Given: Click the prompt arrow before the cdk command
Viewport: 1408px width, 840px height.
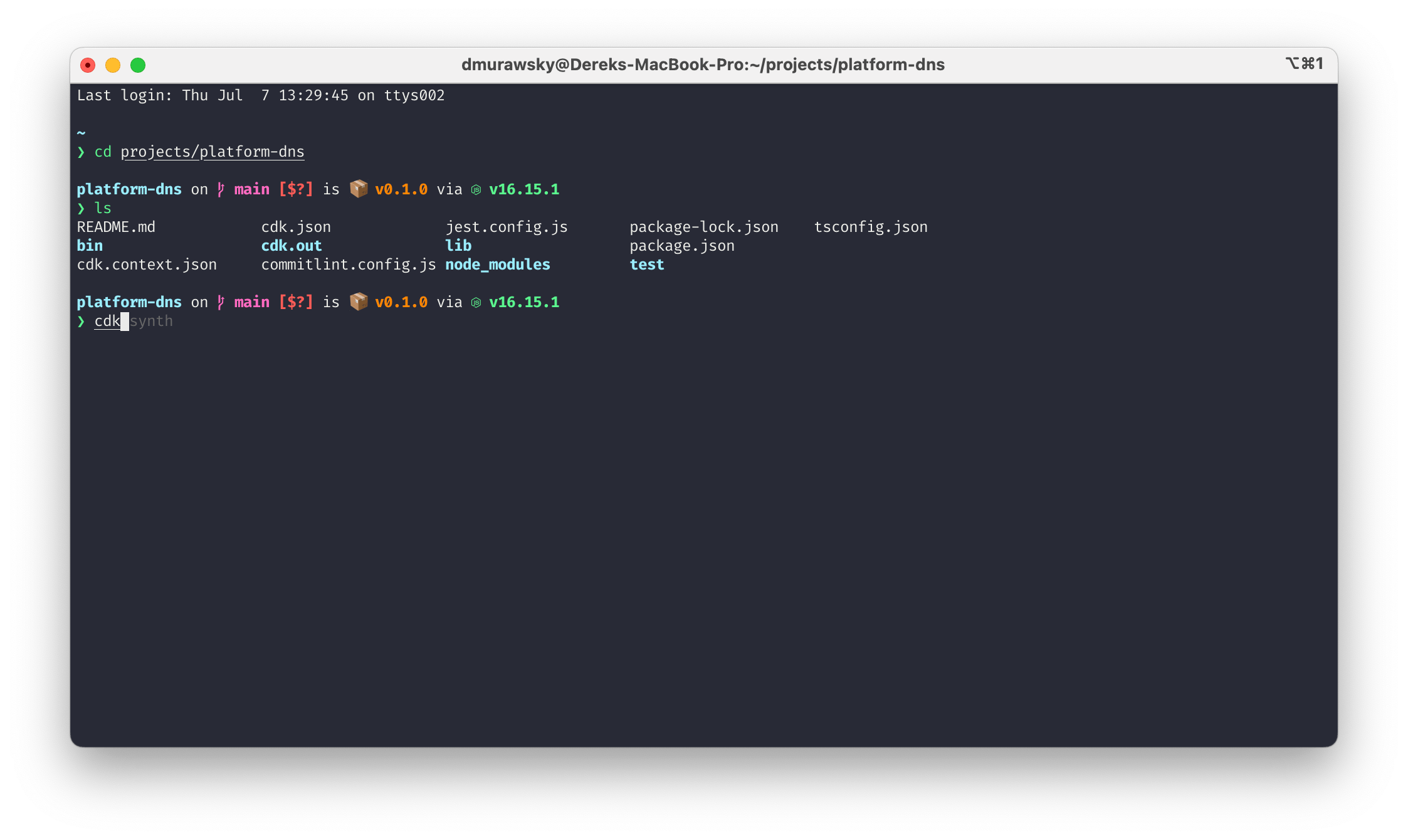Looking at the screenshot, I should click(x=82, y=321).
